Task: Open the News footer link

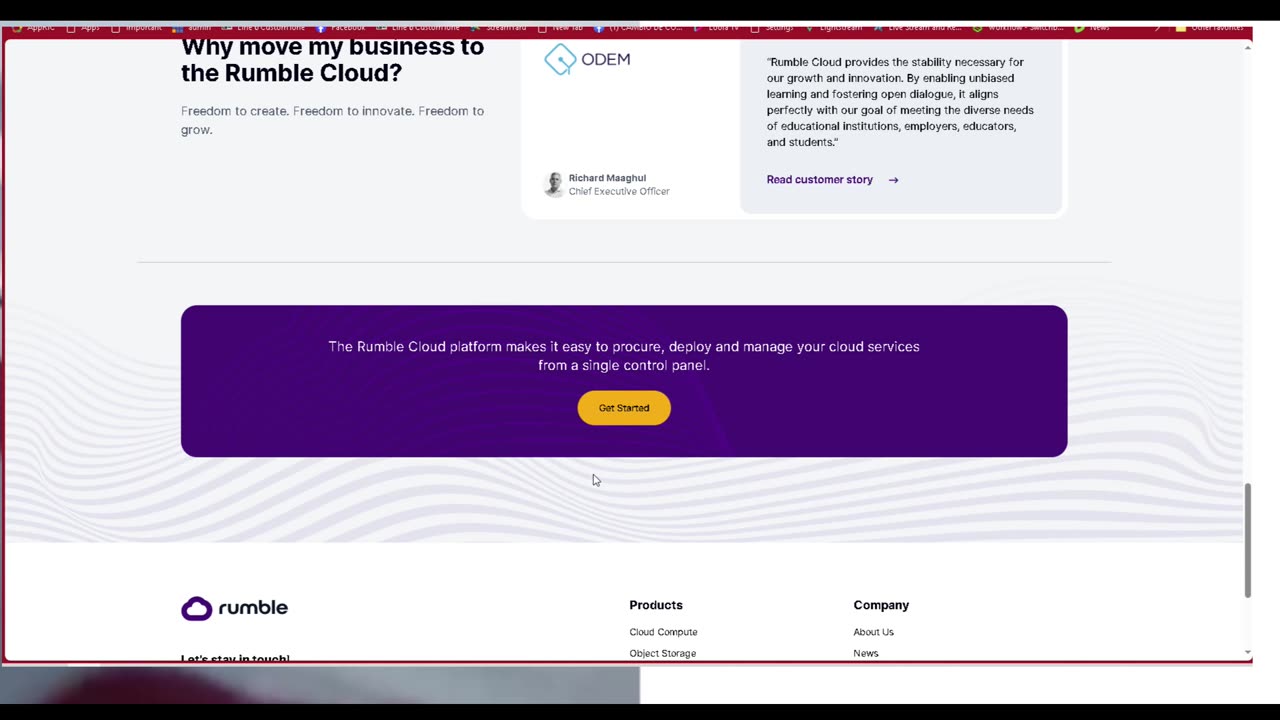Action: point(865,653)
